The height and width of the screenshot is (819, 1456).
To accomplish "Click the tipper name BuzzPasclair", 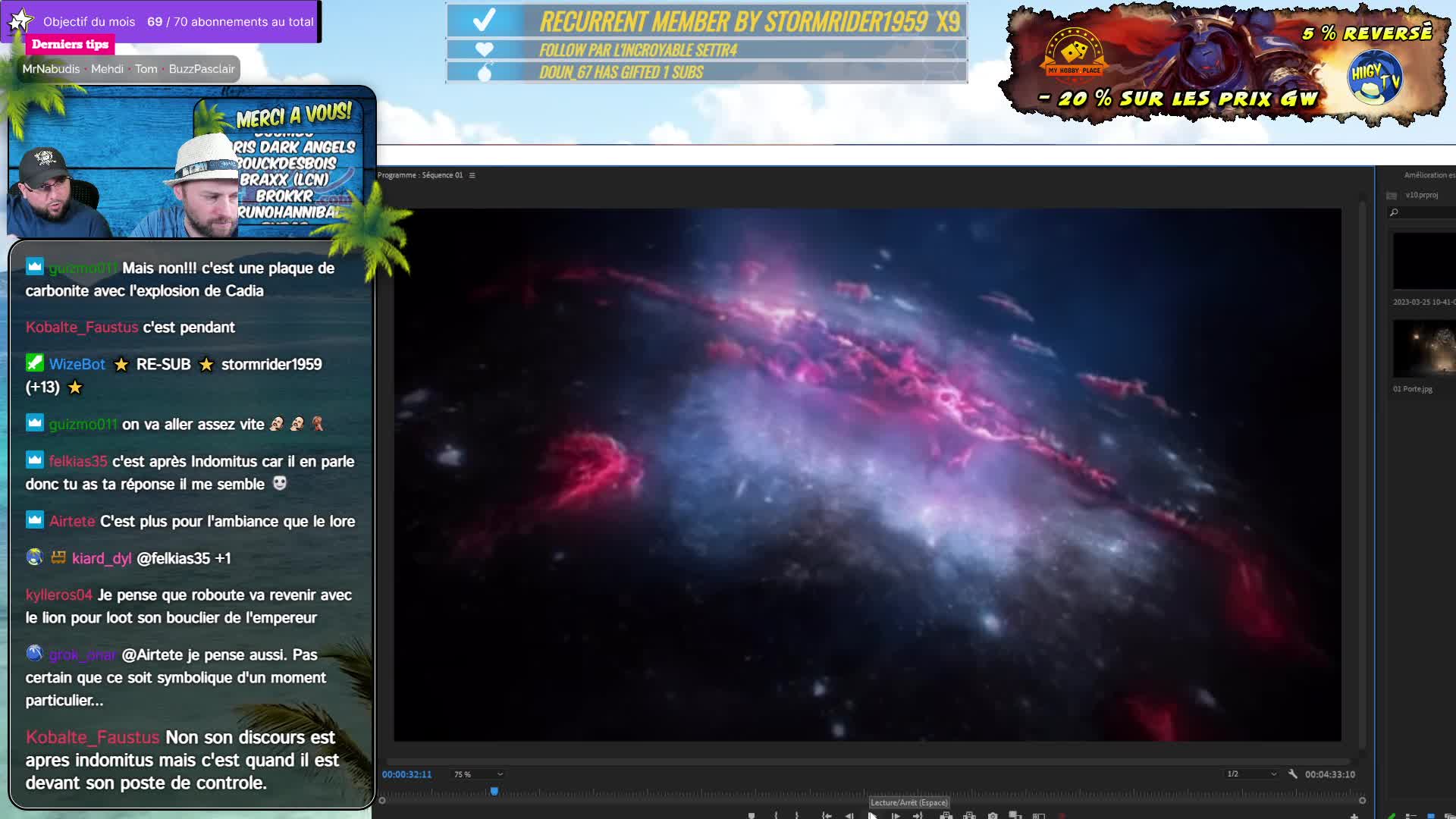I will pyautogui.click(x=202, y=69).
